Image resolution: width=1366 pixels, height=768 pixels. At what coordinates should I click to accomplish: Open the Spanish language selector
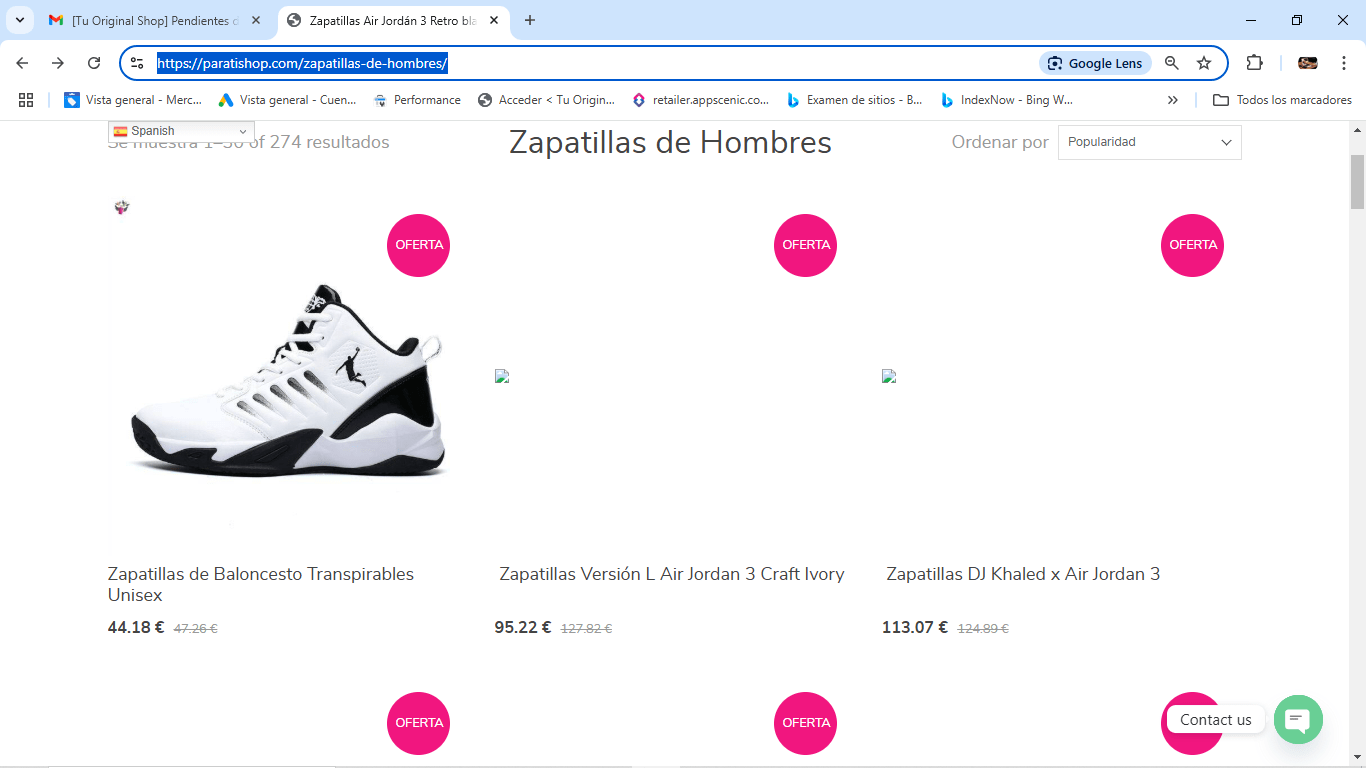(181, 131)
